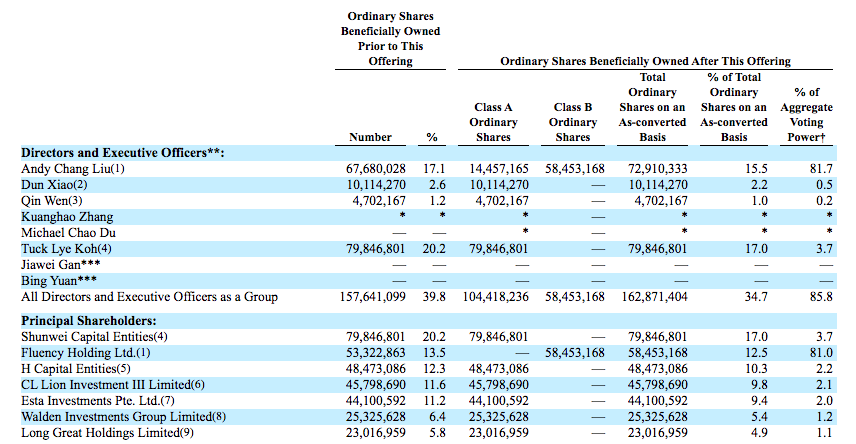Click Walden Investments Group Limited row label

coord(112,417)
